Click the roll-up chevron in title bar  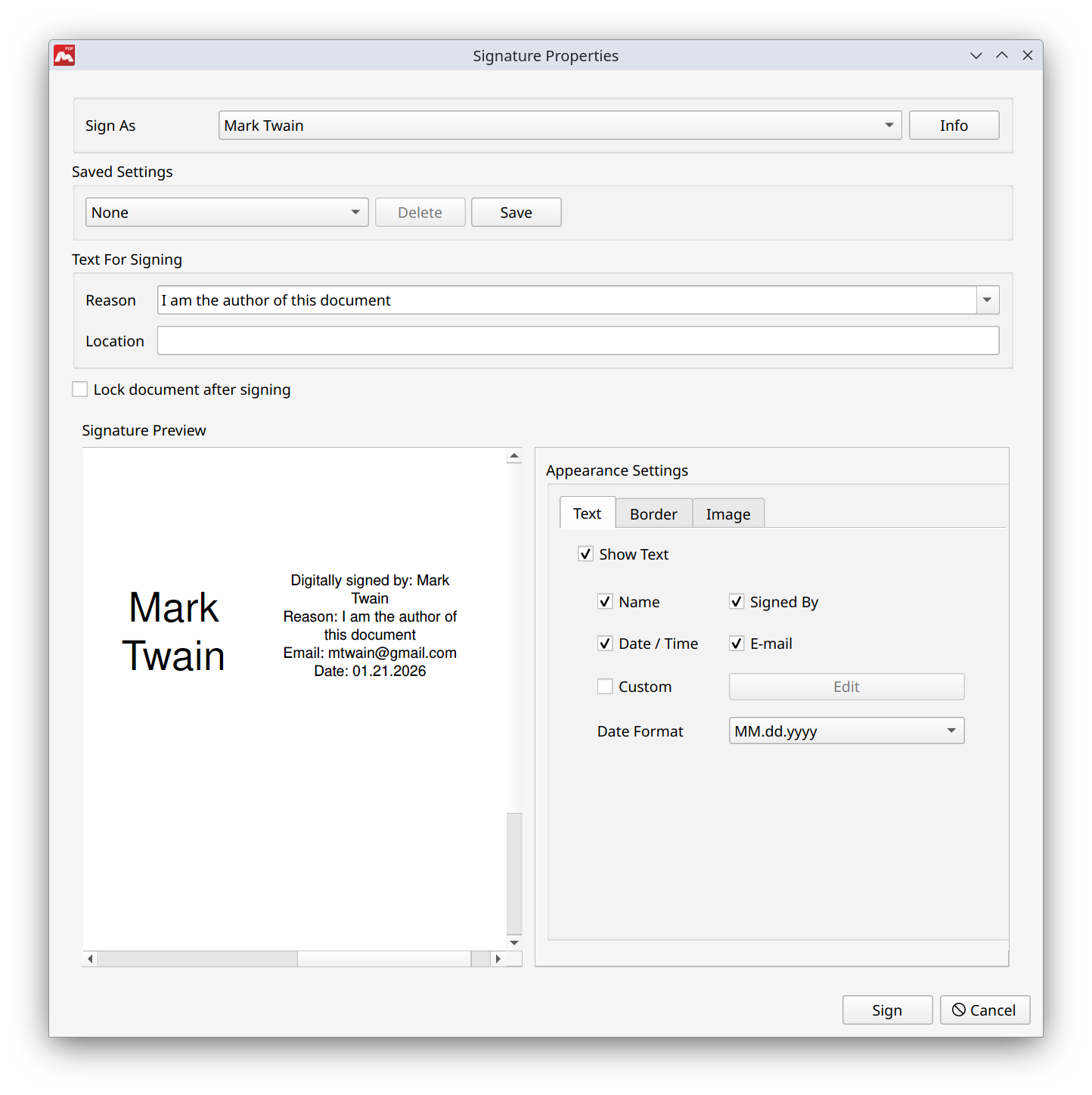point(1002,55)
